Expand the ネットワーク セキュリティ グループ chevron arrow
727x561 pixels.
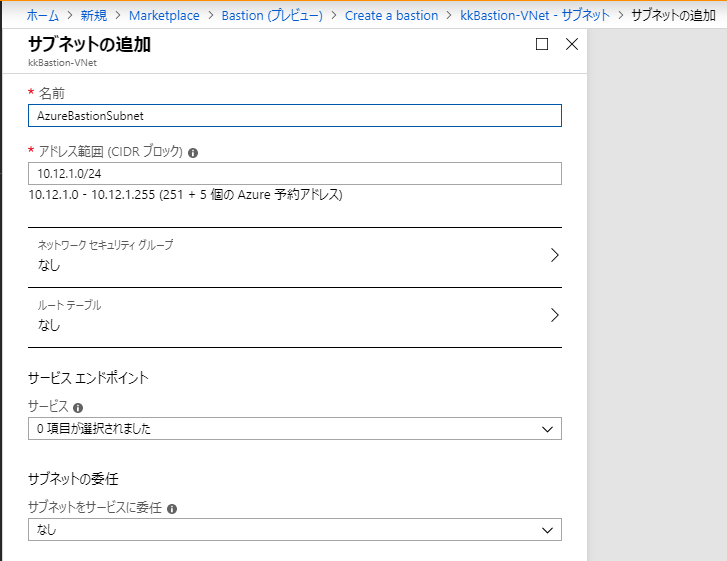(555, 255)
